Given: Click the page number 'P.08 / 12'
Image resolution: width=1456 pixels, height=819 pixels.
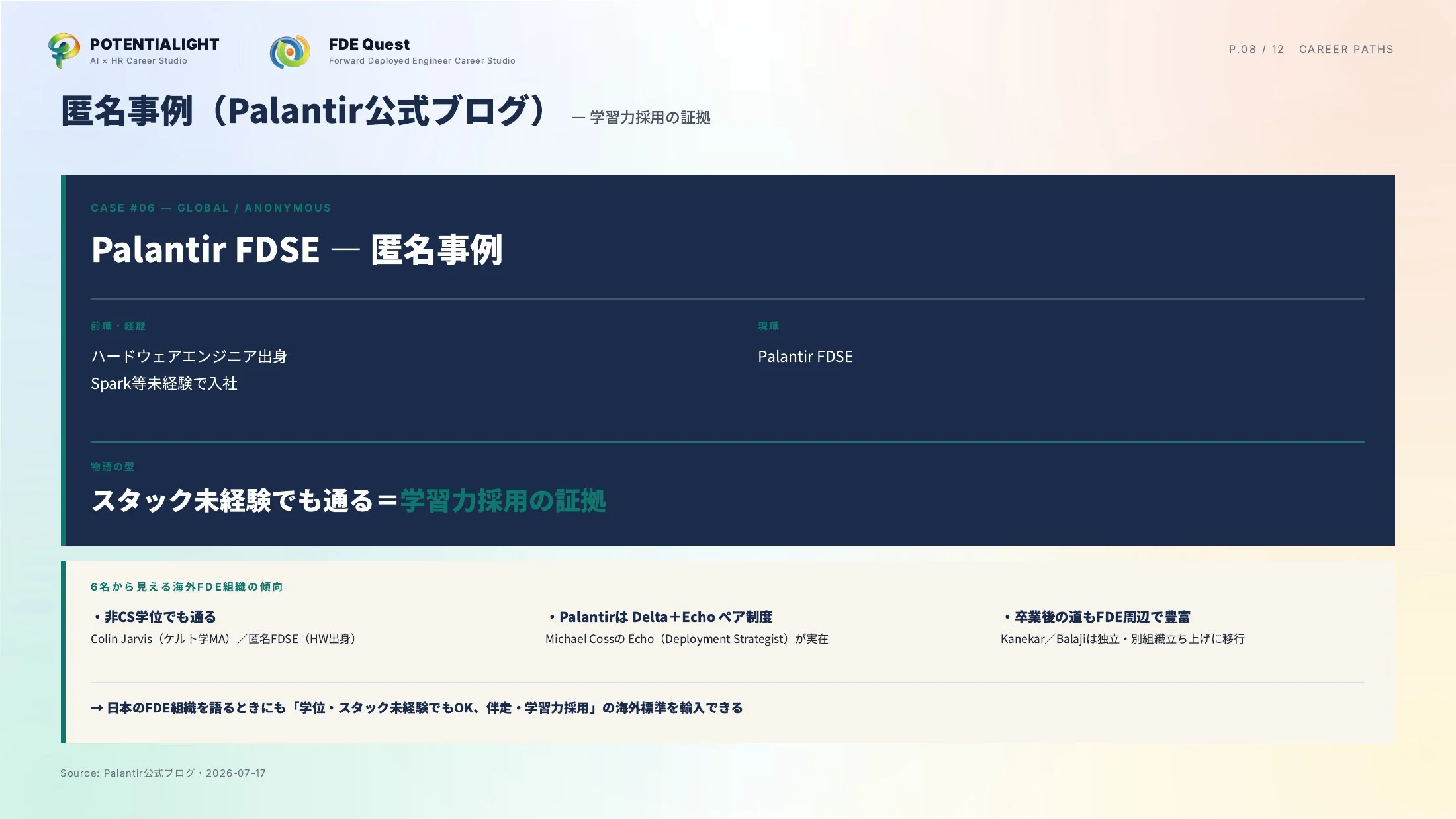Looking at the screenshot, I should click(1256, 49).
